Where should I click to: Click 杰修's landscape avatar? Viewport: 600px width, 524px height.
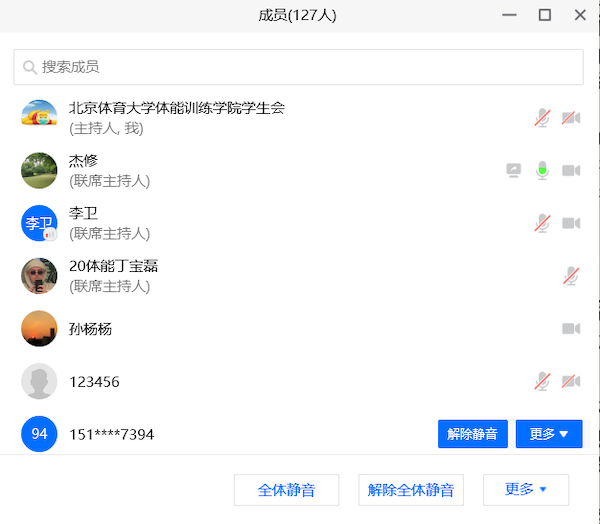pyautogui.click(x=39, y=170)
